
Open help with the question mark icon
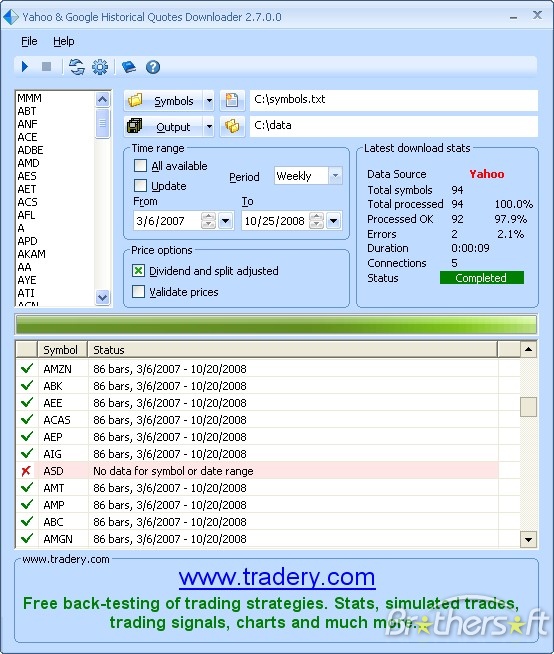[153, 67]
